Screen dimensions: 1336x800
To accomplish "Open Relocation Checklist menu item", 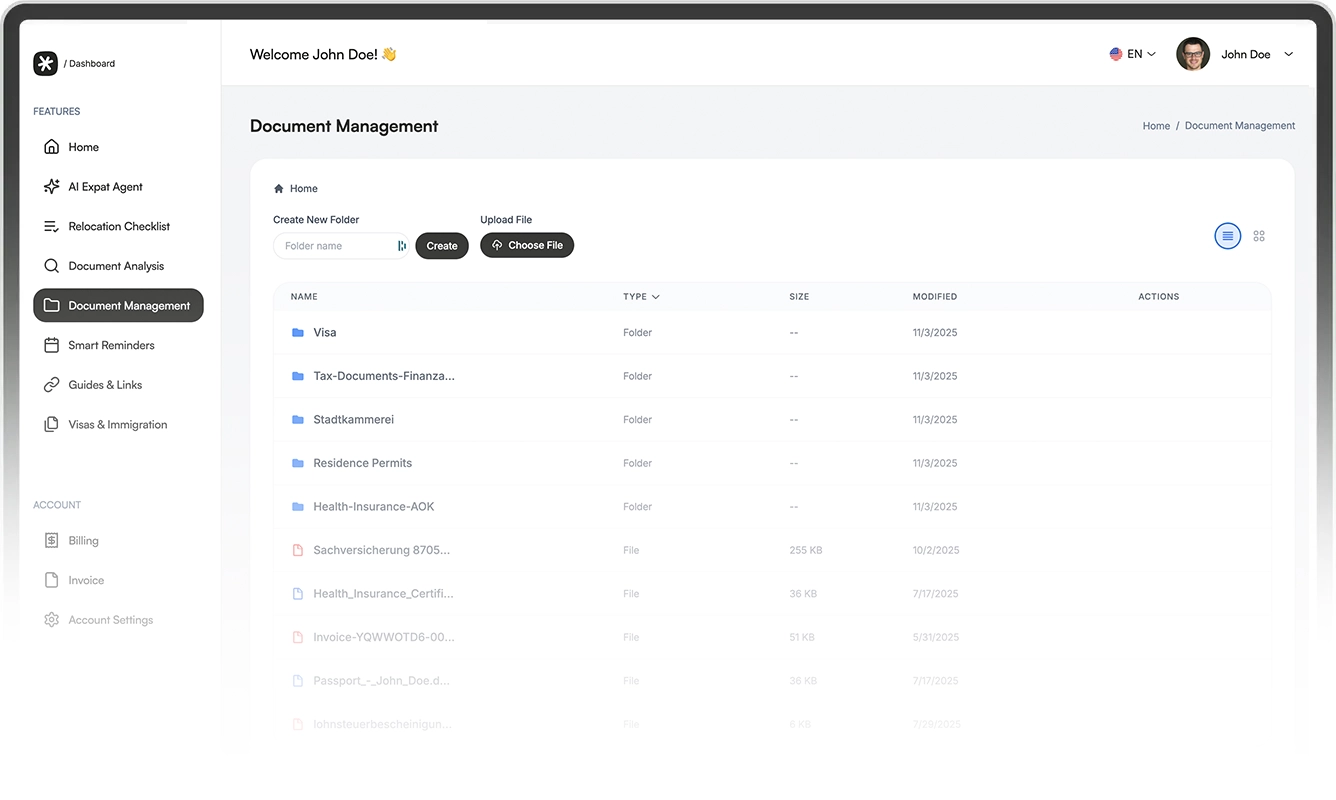I will point(118,226).
